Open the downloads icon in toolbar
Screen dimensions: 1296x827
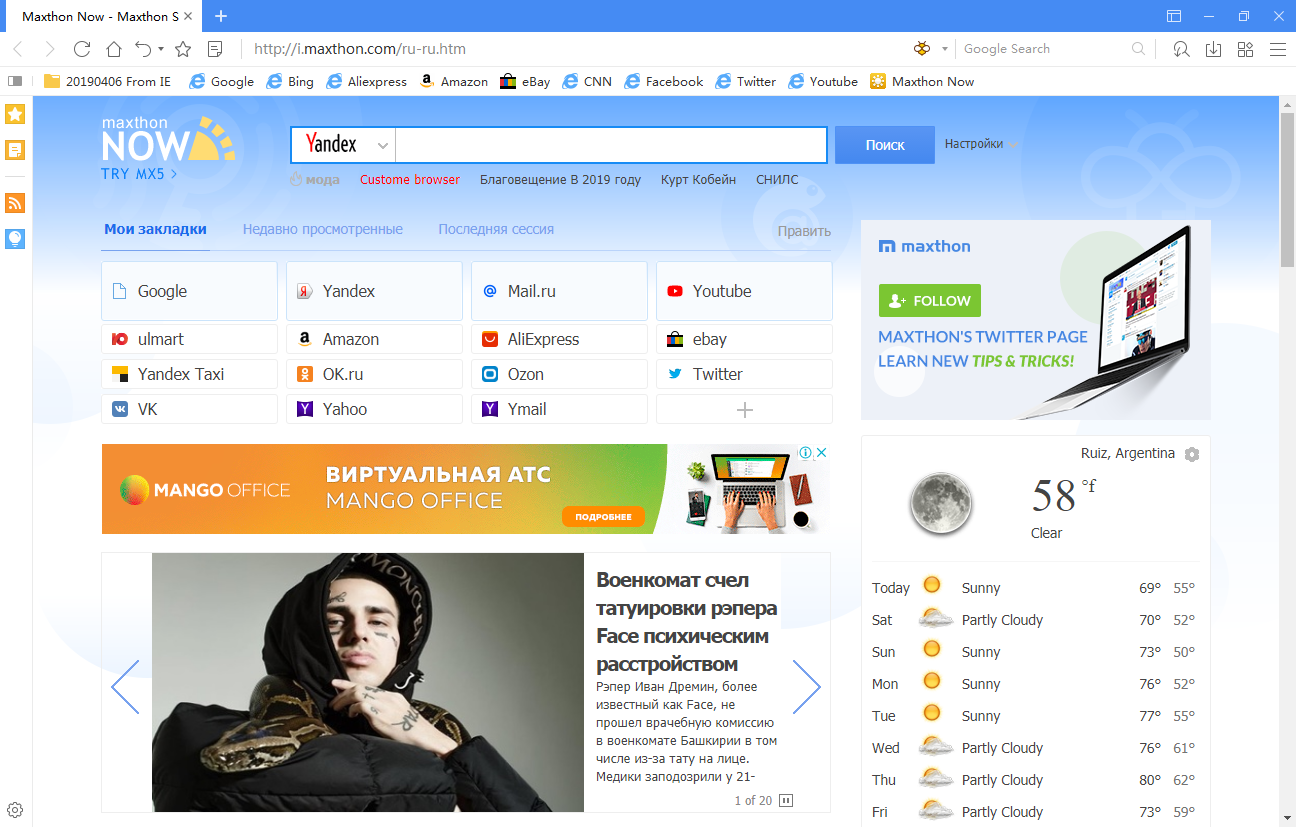(x=1214, y=49)
